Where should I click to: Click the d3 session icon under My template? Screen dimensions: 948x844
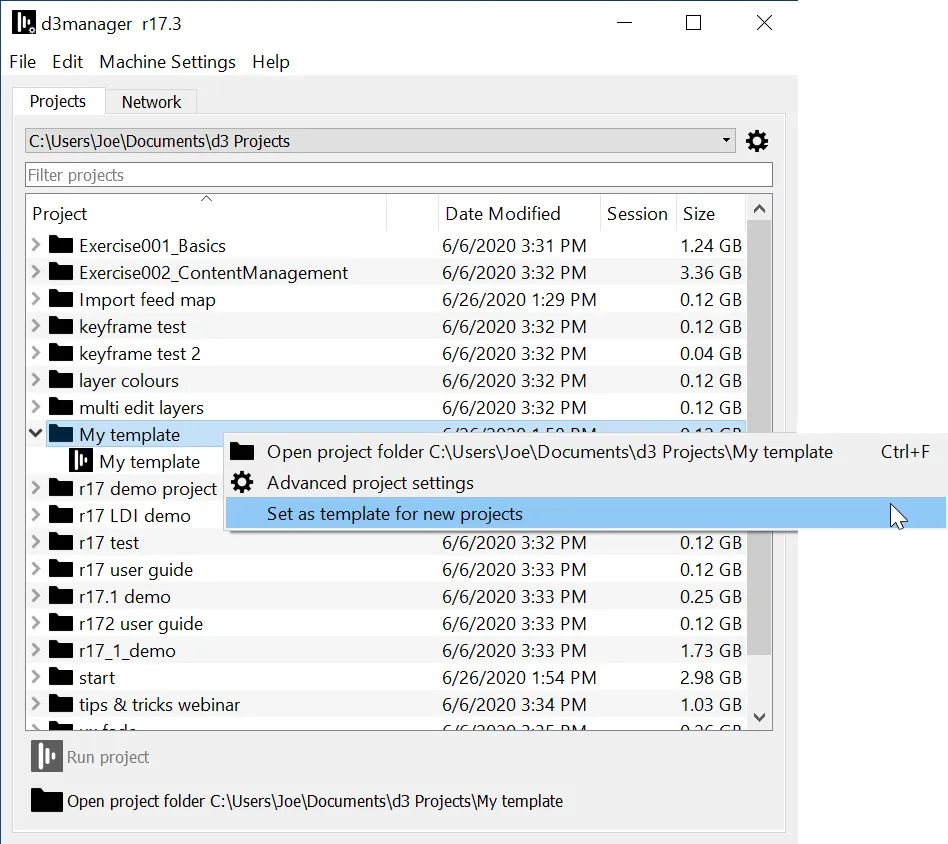82,461
